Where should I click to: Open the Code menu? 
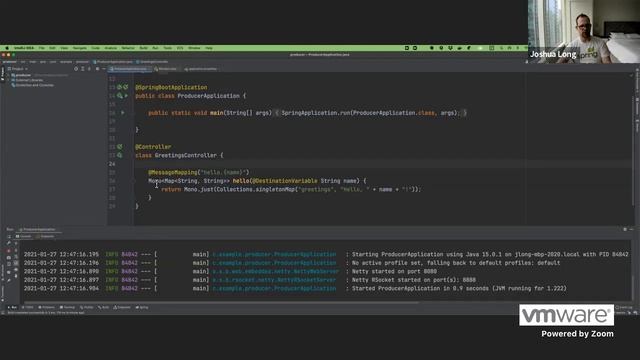click(x=96, y=48)
